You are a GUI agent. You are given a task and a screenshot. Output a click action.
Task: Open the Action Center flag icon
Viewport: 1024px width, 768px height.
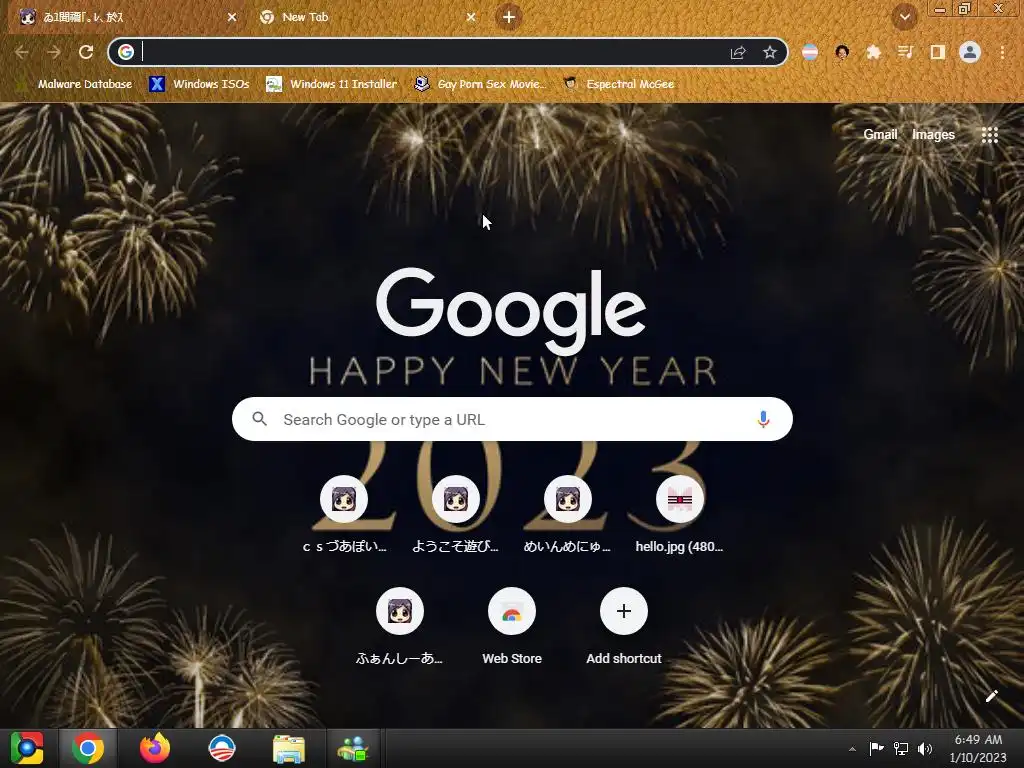pos(876,748)
